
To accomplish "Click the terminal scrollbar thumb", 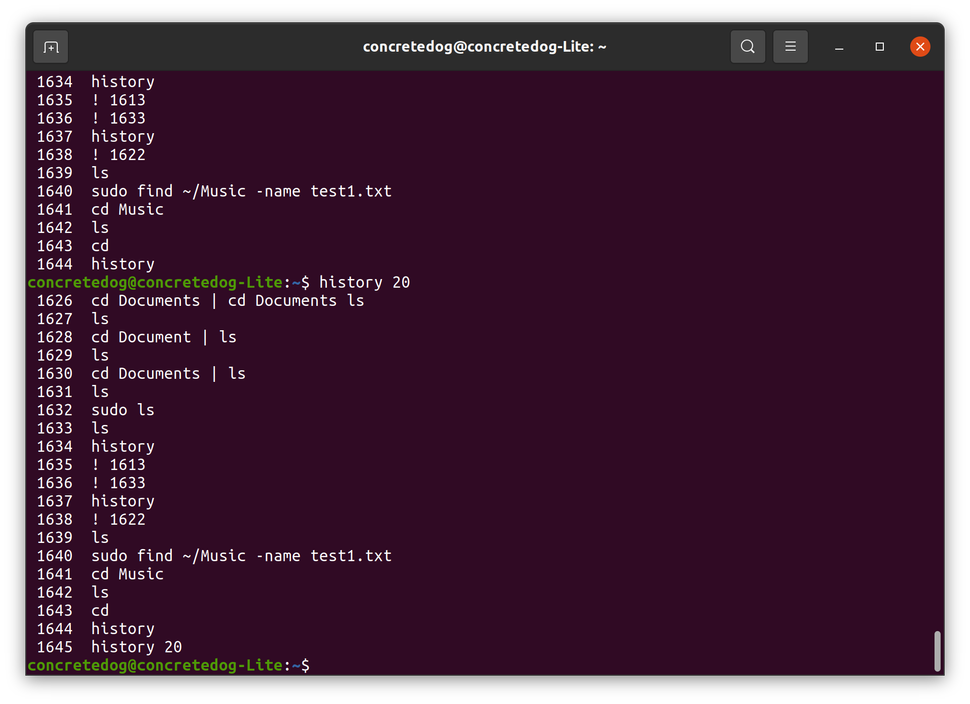I will (935, 651).
